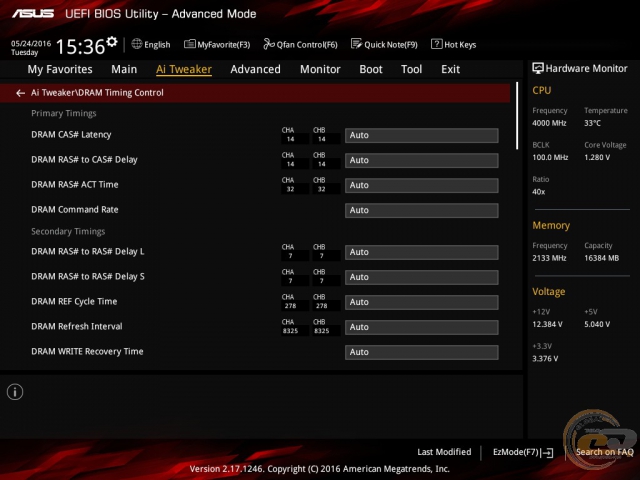Image resolution: width=640 pixels, height=480 pixels.
Task: Click CPU ratio value 40x
Action: [538, 192]
